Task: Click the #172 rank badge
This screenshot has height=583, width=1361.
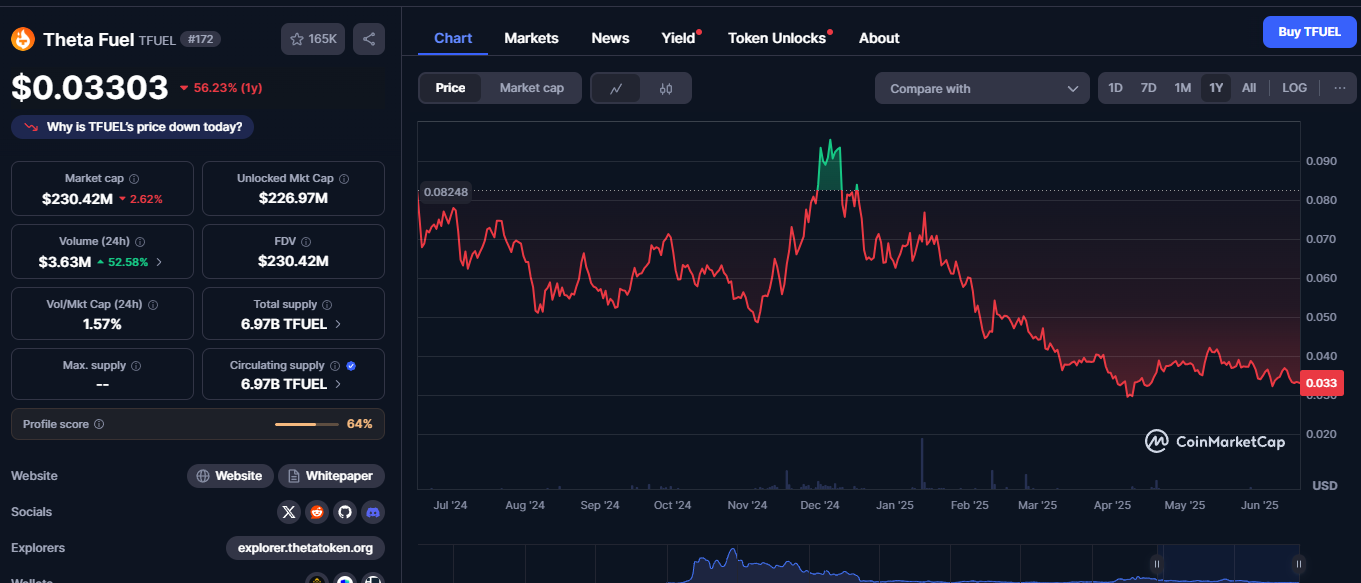Action: [x=201, y=39]
